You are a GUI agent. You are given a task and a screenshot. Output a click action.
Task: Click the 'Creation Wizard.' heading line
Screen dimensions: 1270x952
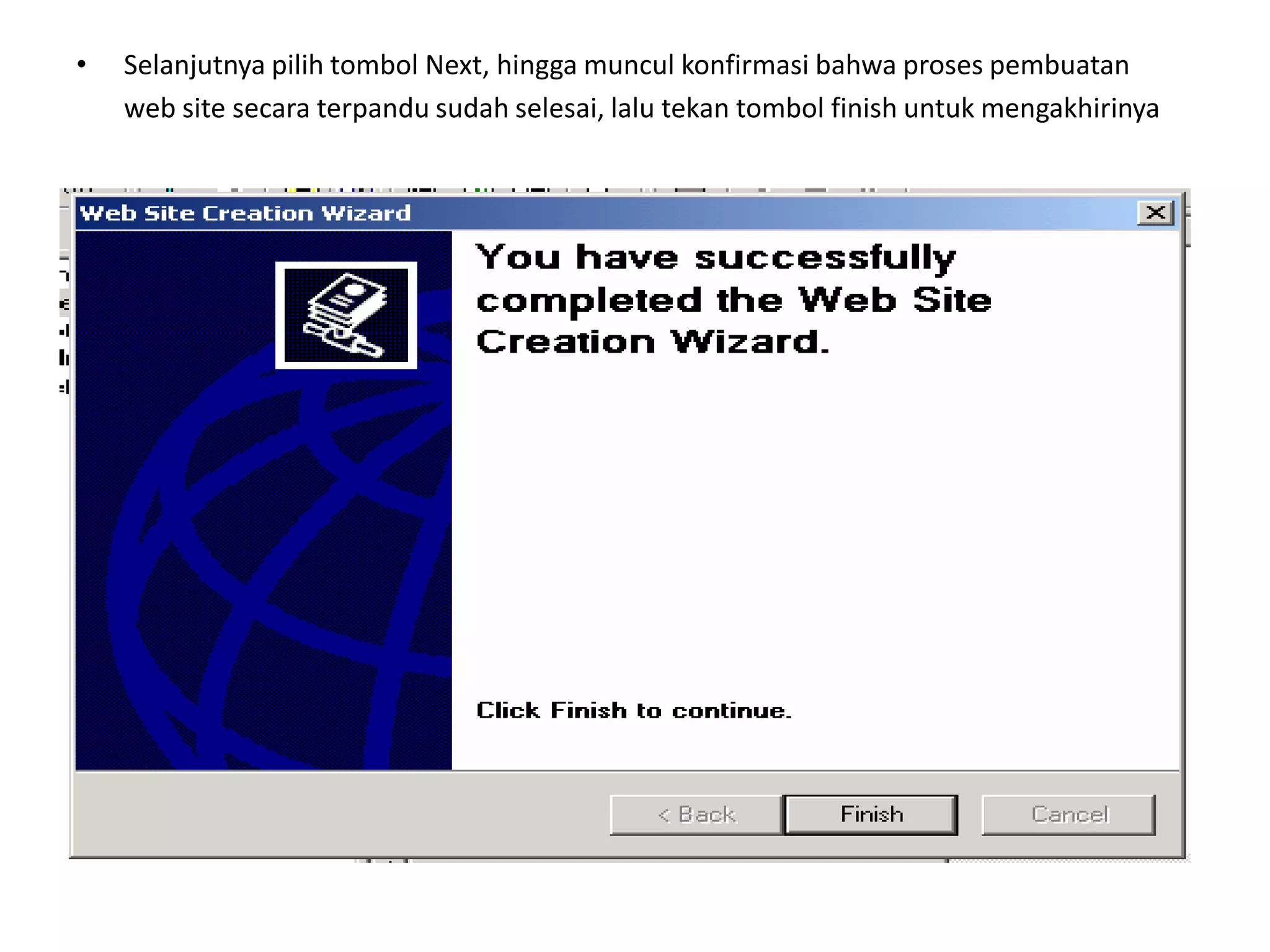(x=653, y=342)
